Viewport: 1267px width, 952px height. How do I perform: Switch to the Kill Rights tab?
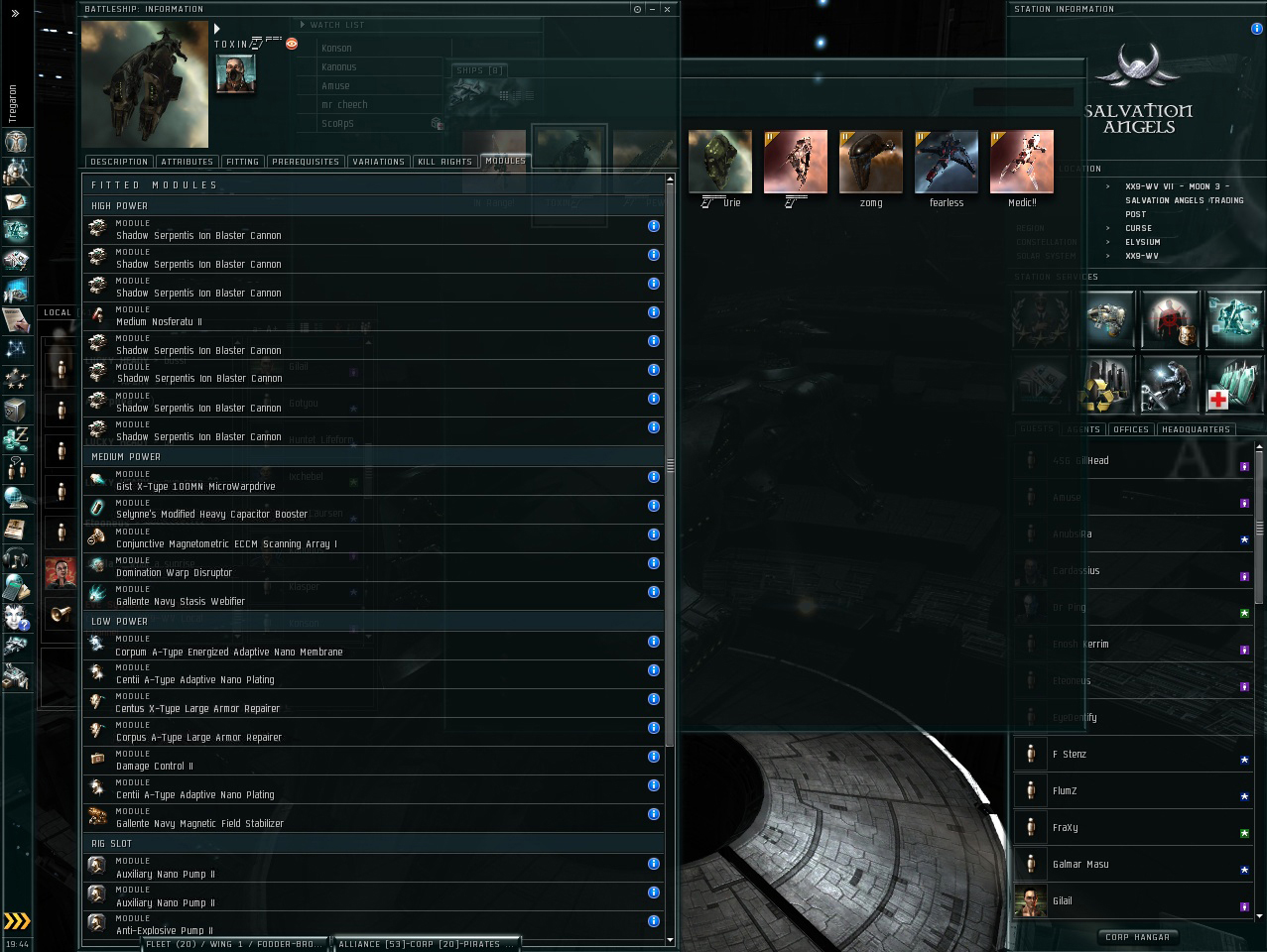click(445, 162)
